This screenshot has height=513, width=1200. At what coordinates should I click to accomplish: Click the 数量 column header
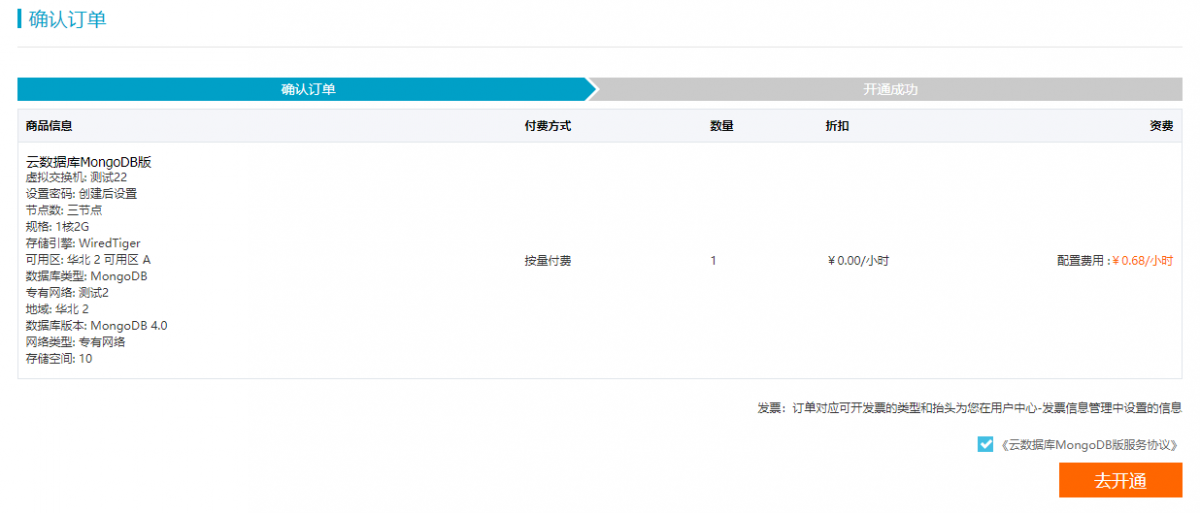[722, 126]
